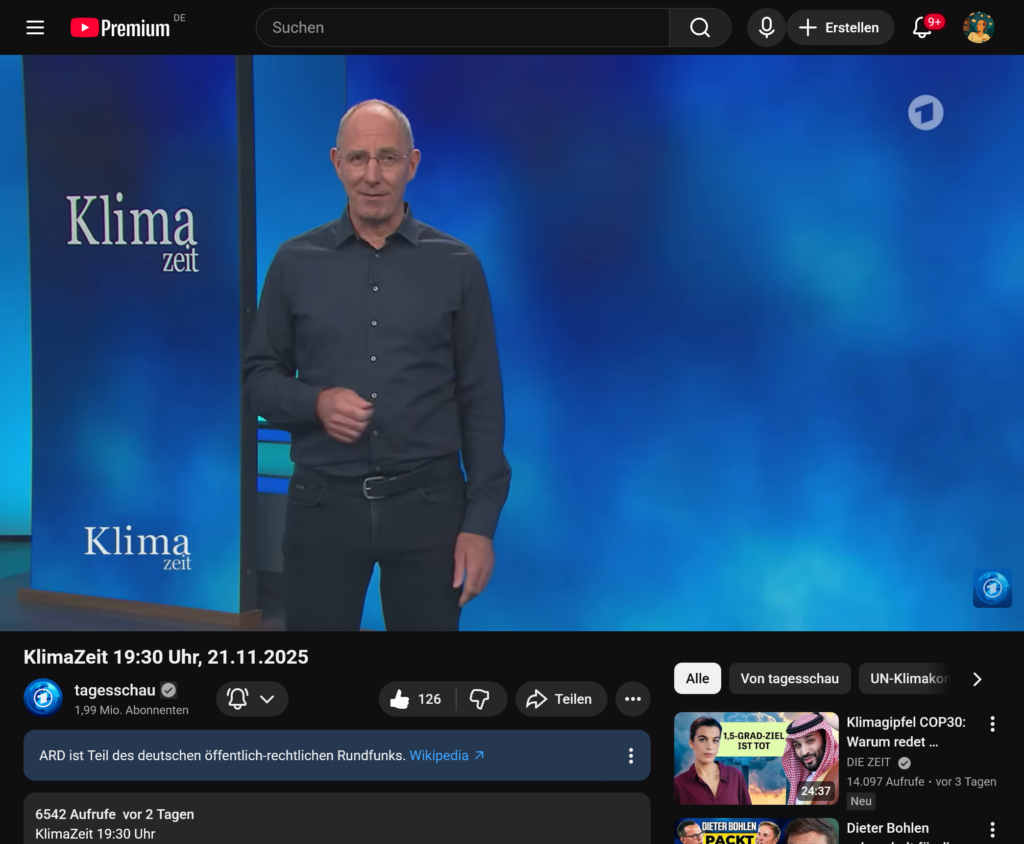
Task: Dislike the video with thumbs down
Action: coord(480,699)
